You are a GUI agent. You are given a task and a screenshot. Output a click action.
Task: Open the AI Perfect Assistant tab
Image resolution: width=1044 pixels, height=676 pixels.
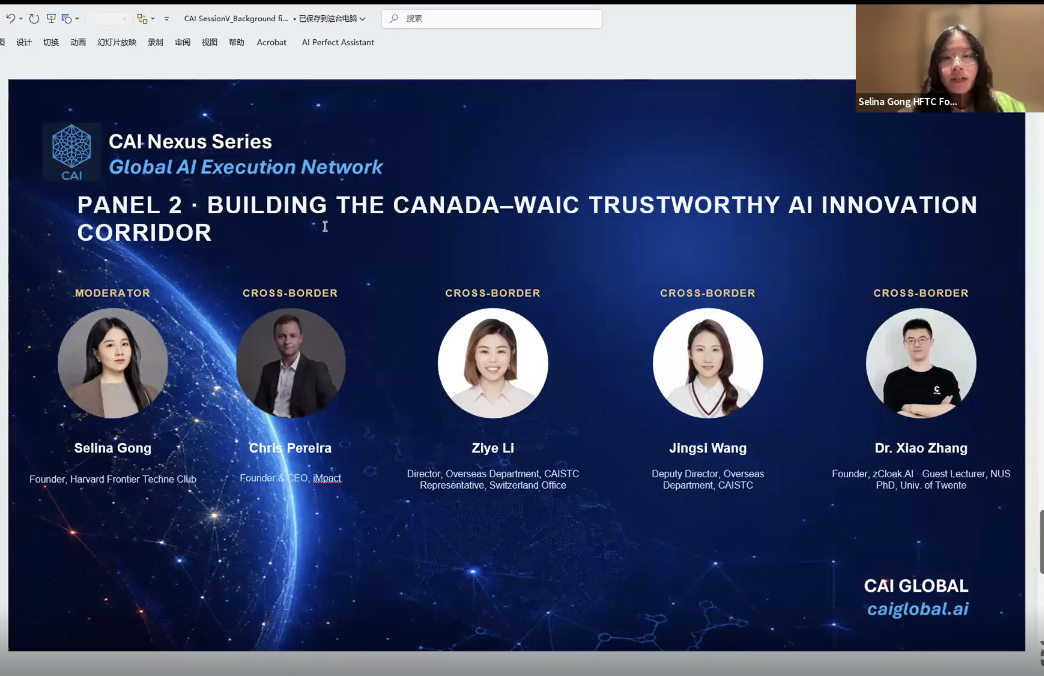click(338, 42)
